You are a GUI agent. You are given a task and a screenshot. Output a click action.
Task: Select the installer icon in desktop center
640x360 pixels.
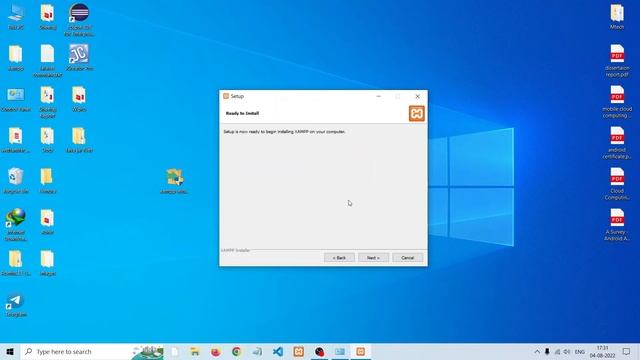coord(174,181)
